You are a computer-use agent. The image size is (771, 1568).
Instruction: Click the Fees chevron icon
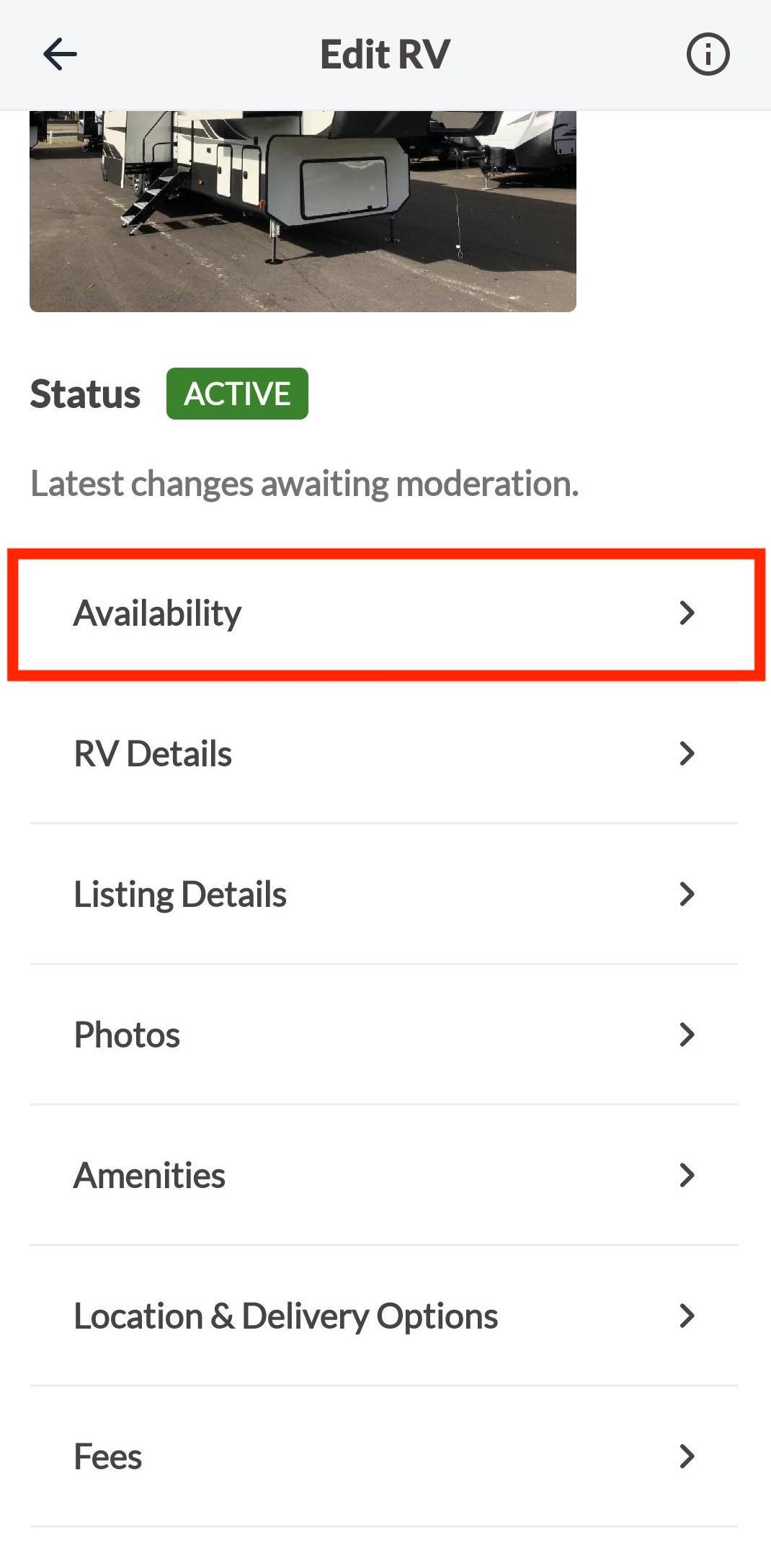click(x=687, y=1457)
